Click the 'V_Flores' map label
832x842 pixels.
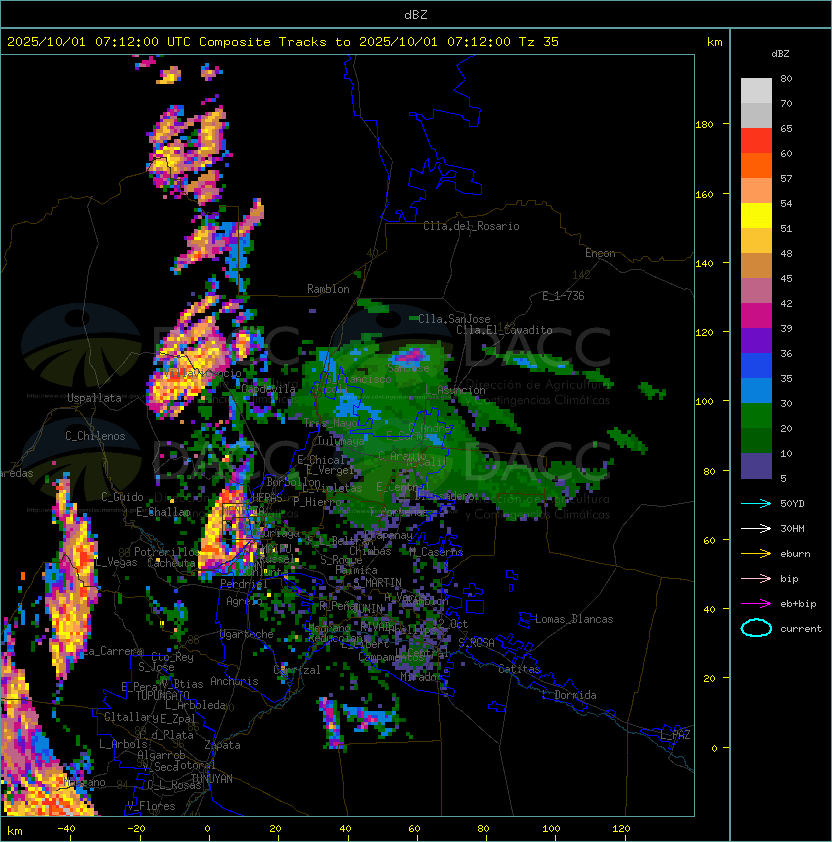point(151,806)
